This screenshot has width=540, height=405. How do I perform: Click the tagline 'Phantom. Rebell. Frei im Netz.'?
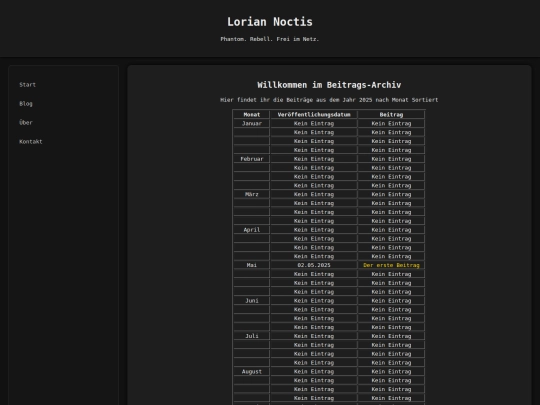(x=270, y=39)
